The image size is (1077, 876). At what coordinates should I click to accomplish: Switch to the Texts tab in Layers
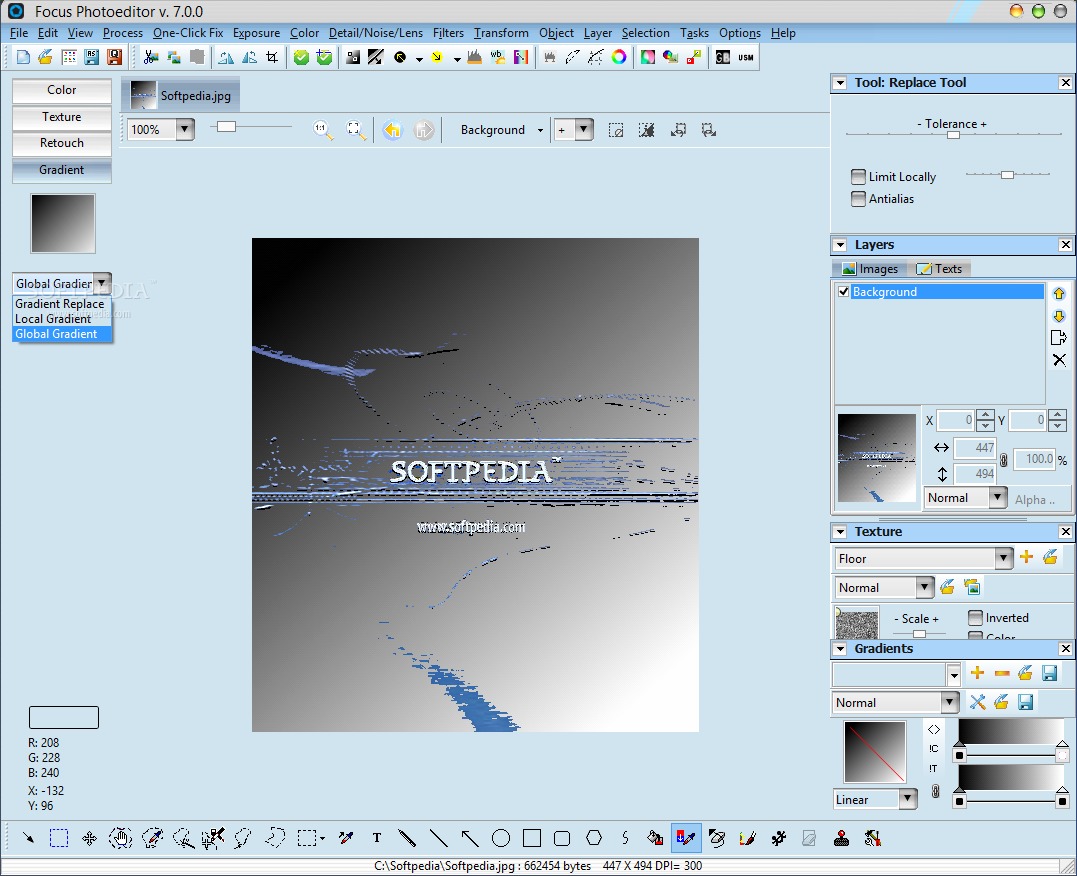939,269
